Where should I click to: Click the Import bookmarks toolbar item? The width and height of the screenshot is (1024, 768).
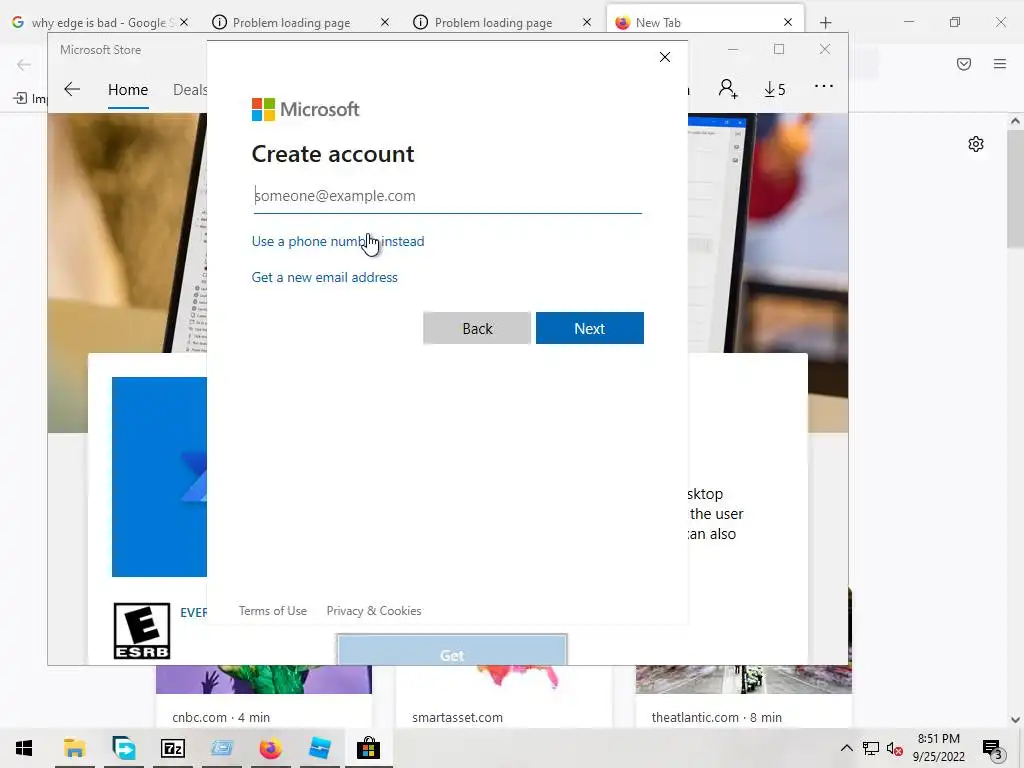[x=30, y=99]
